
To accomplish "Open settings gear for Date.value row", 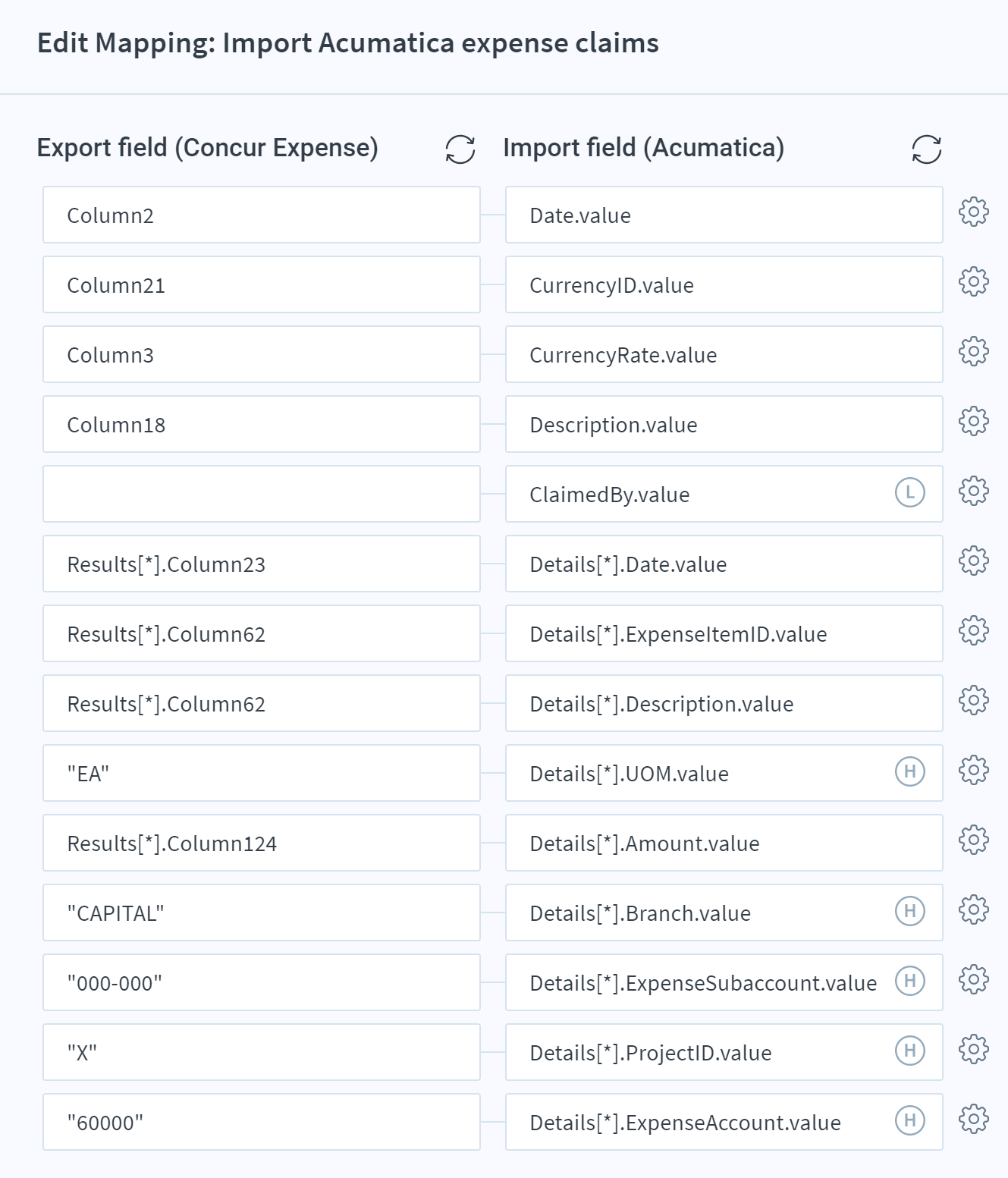I will (x=974, y=212).
